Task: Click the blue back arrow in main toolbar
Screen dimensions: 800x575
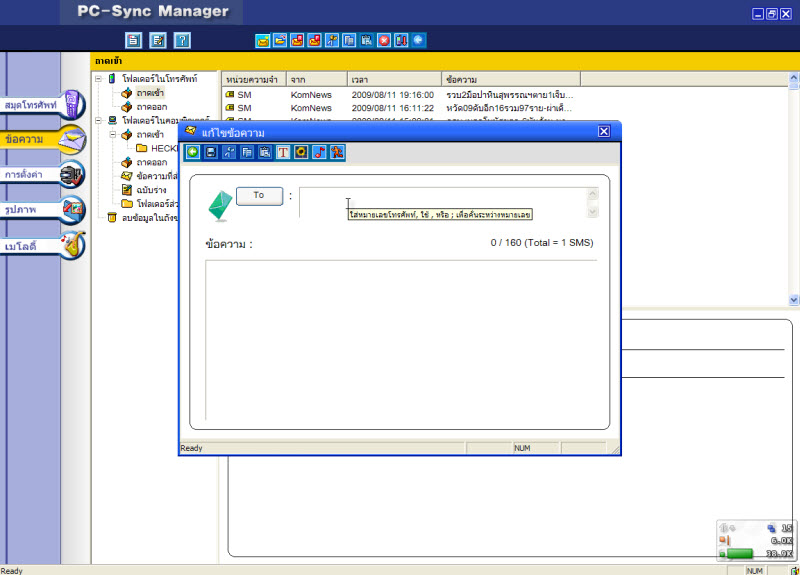Action: [418, 40]
